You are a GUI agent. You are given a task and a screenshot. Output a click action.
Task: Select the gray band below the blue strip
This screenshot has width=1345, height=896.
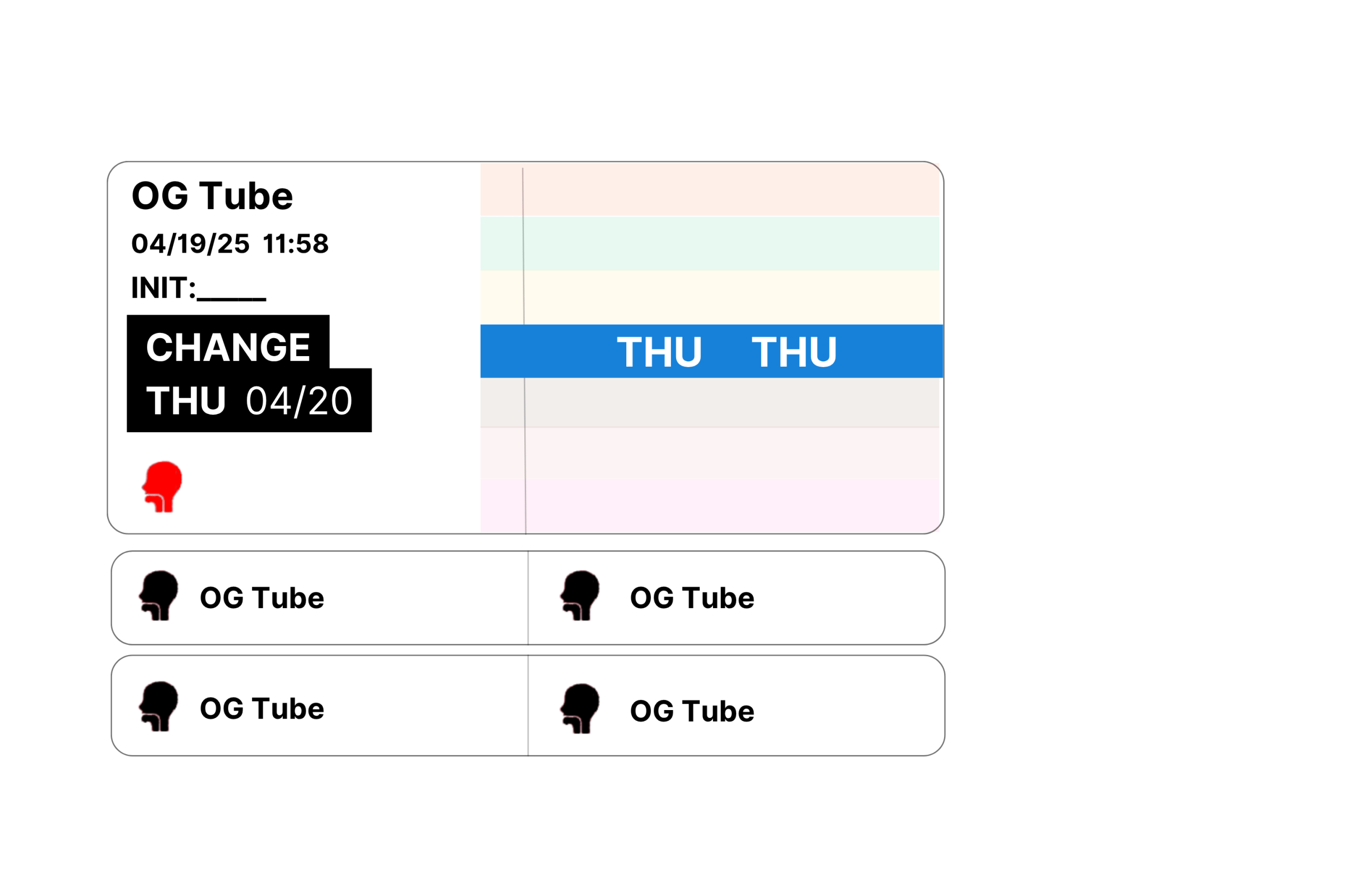[x=709, y=403]
